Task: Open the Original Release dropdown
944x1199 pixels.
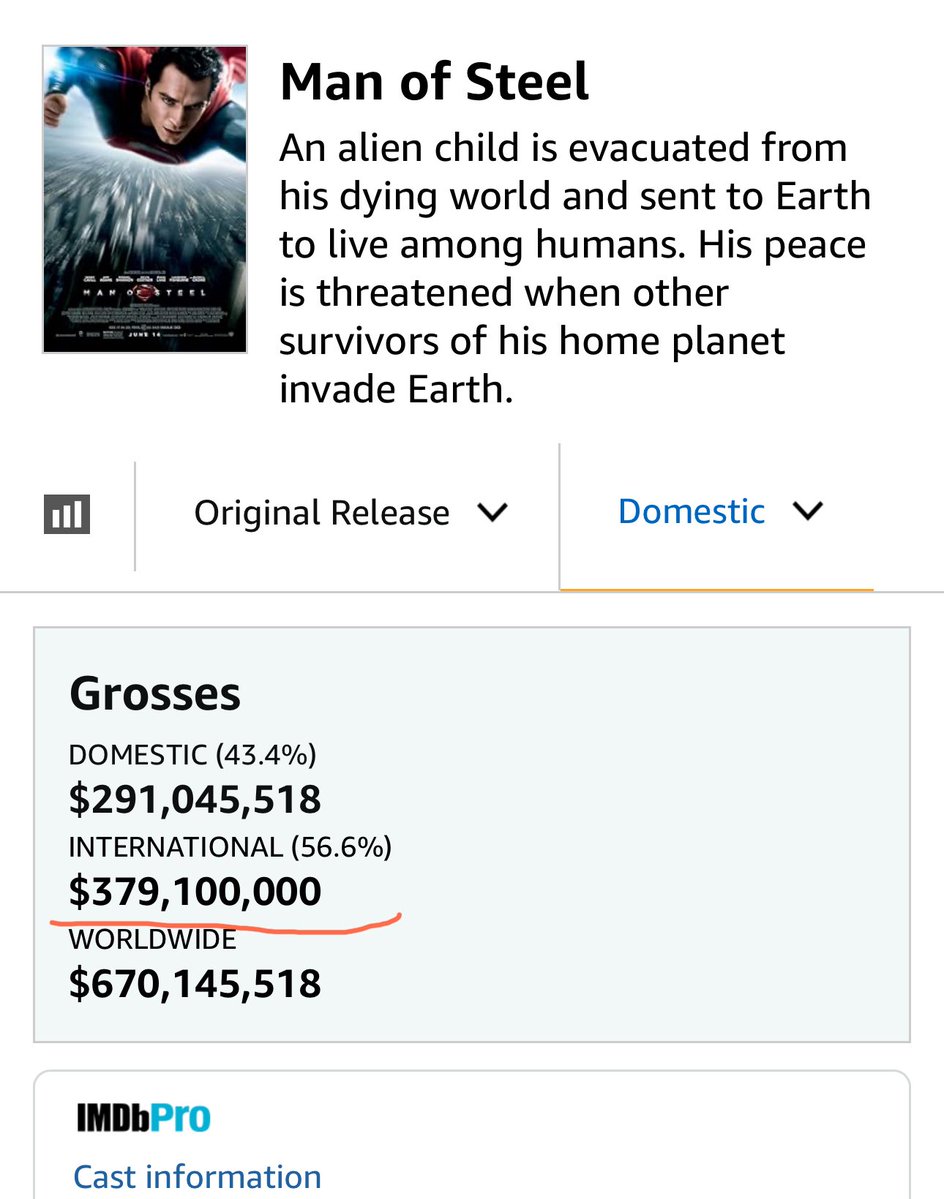Action: pyautogui.click(x=350, y=512)
